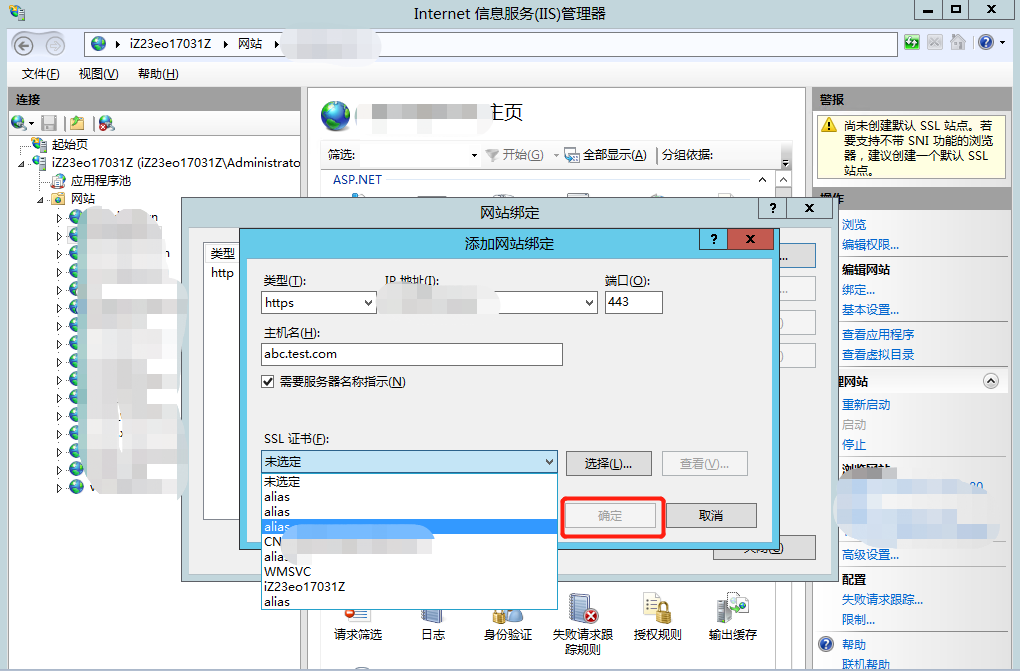Image resolution: width=1020 pixels, height=671 pixels.
Task: Click the 查看应用程序 link
Action: click(x=878, y=335)
